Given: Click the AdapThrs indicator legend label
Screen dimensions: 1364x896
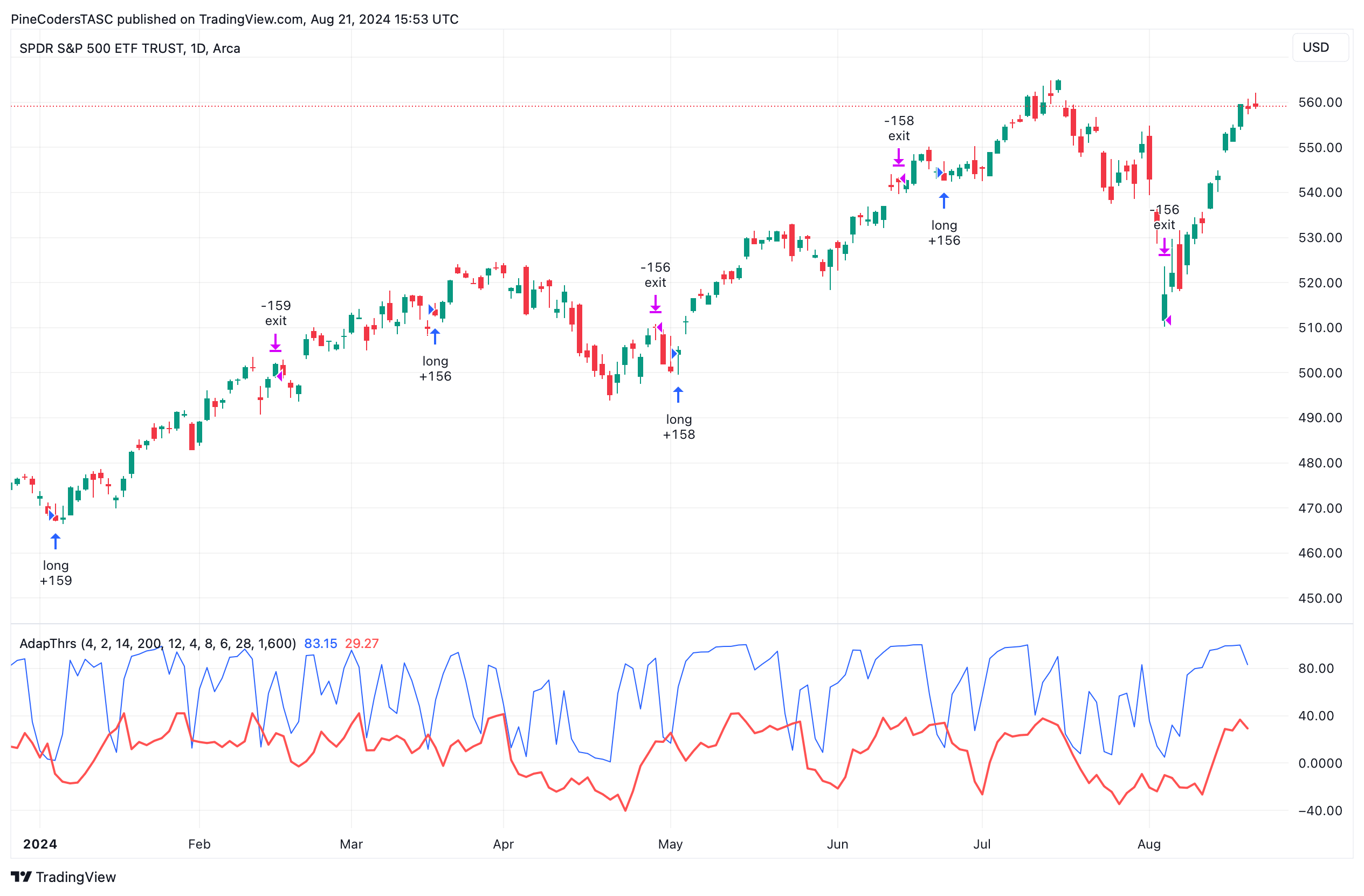Looking at the screenshot, I should pos(157,643).
